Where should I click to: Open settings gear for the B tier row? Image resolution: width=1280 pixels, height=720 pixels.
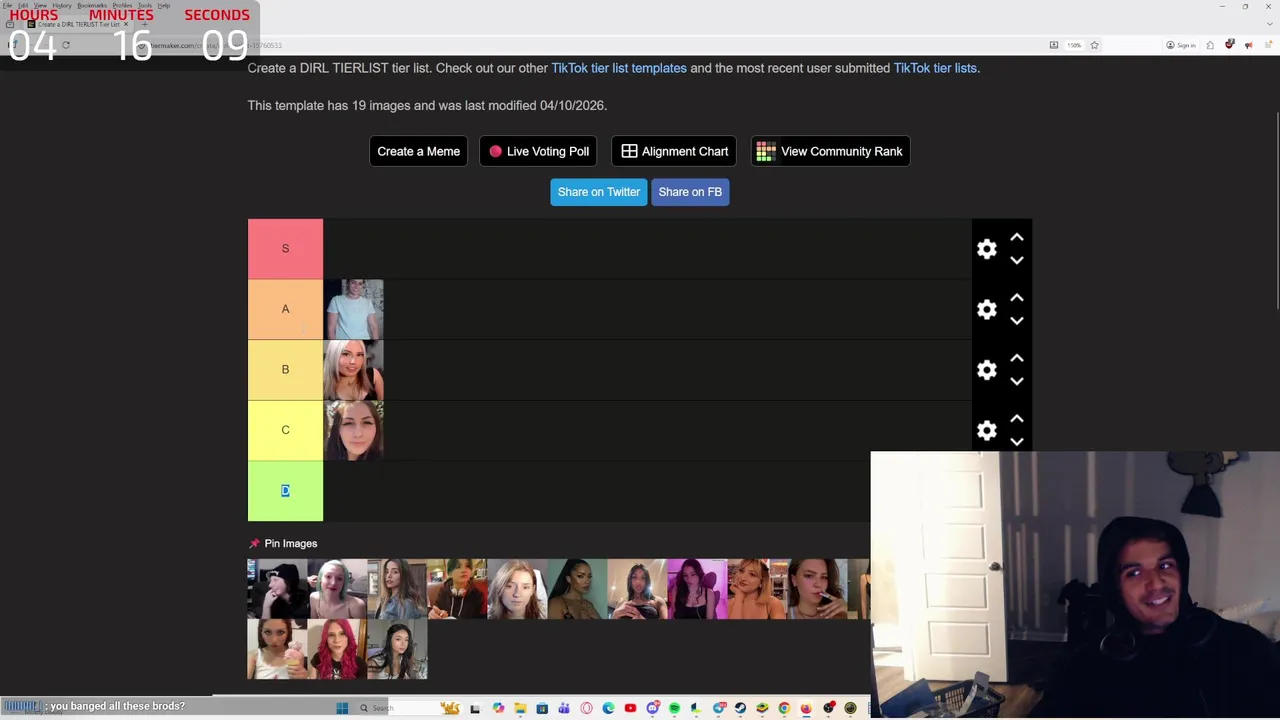(987, 370)
